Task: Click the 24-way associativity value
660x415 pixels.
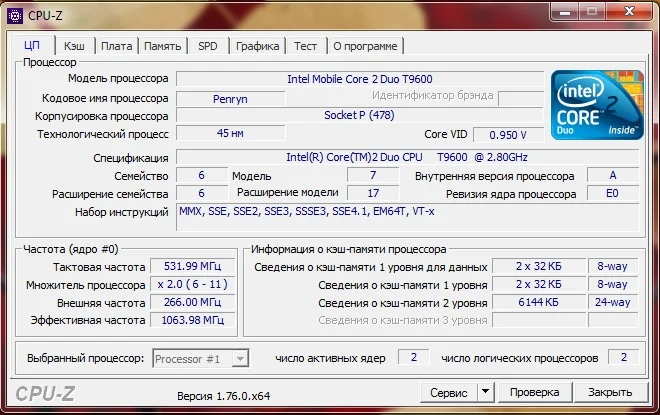Action: point(613,302)
